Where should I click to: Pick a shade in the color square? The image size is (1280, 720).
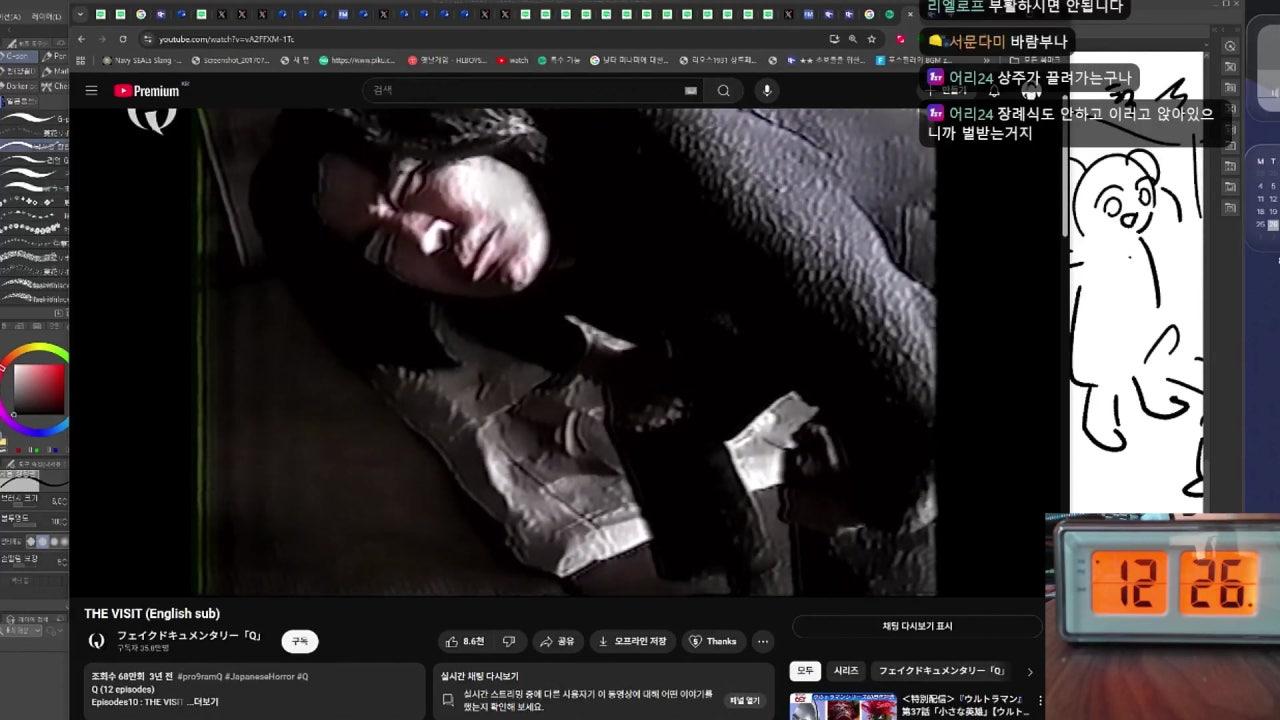coord(38,388)
